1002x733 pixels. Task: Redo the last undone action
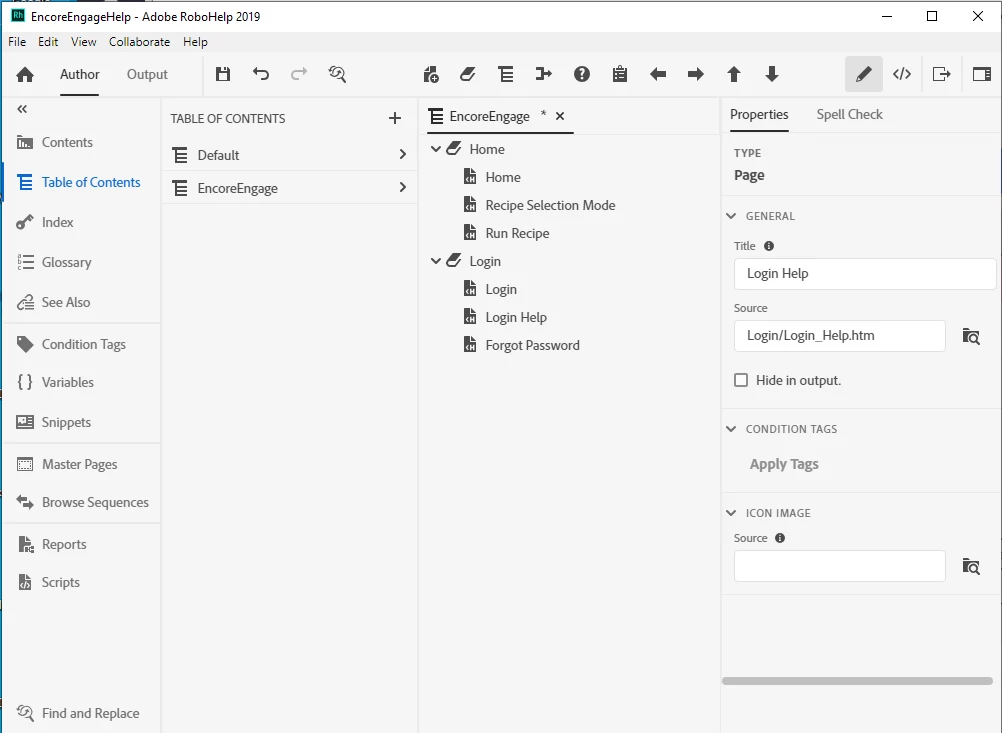[298, 74]
